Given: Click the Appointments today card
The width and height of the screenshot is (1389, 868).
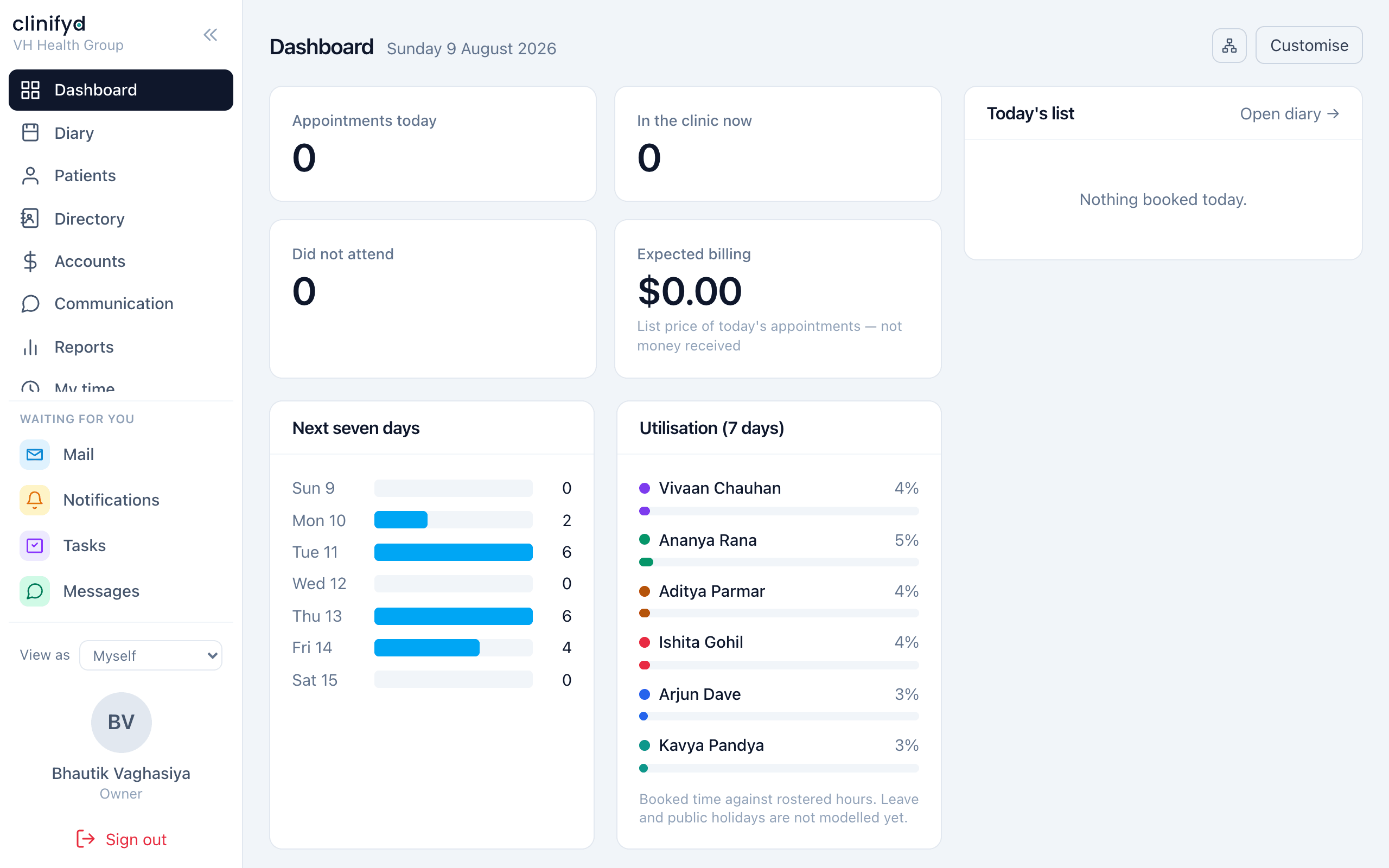Looking at the screenshot, I should click(x=433, y=144).
